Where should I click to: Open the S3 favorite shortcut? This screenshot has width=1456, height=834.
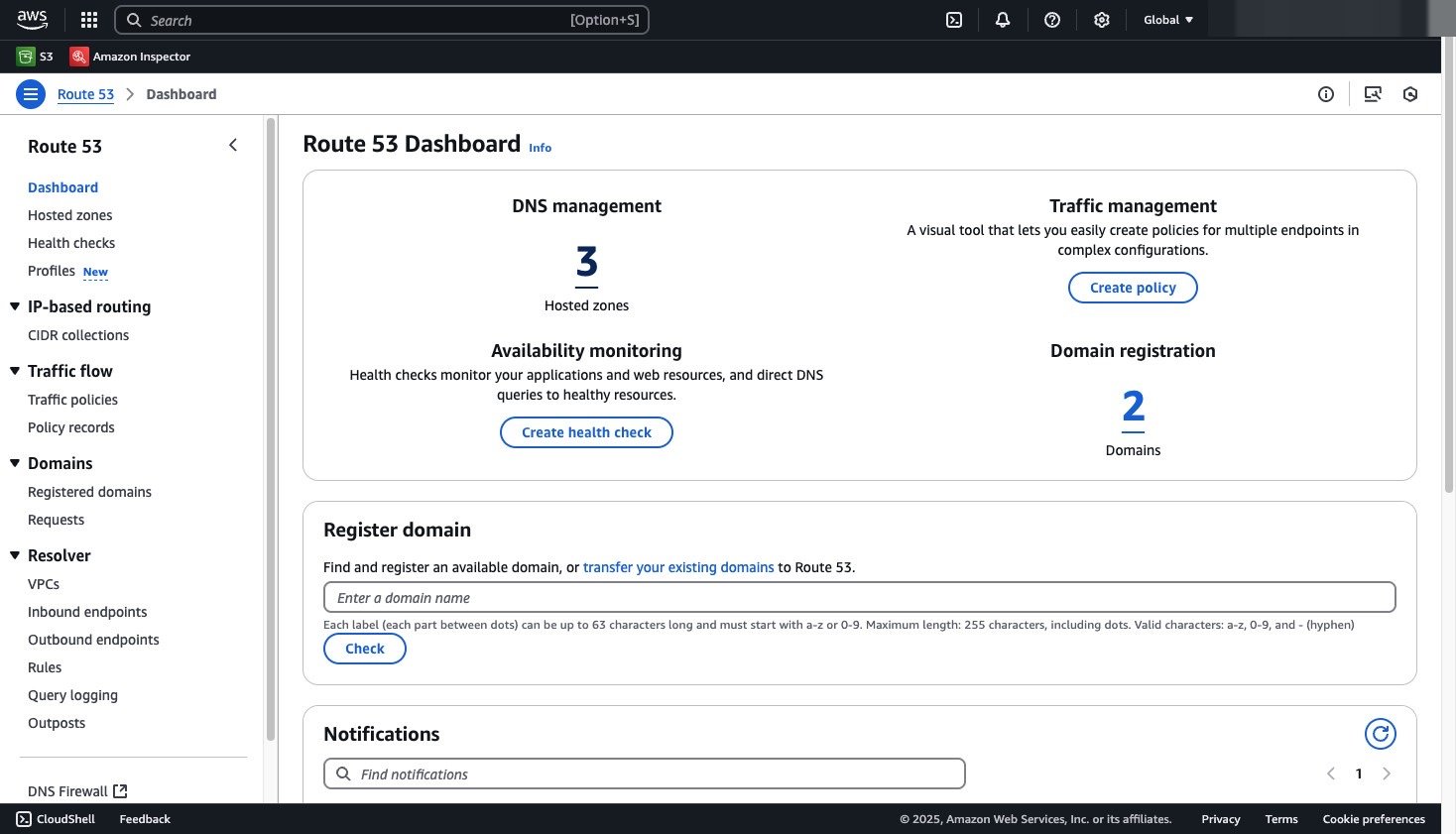click(x=35, y=57)
